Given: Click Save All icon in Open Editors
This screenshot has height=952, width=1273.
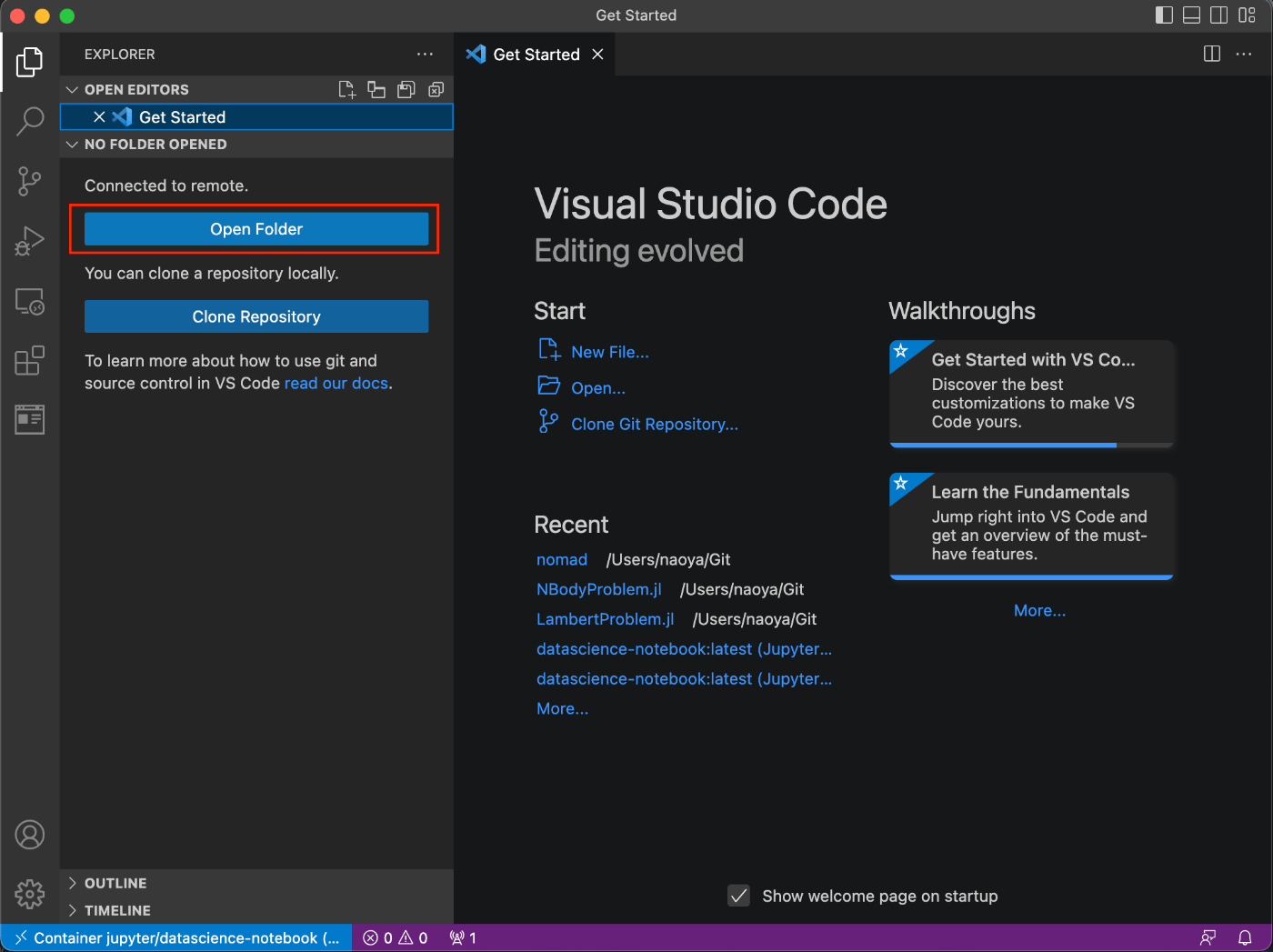Looking at the screenshot, I should [406, 89].
